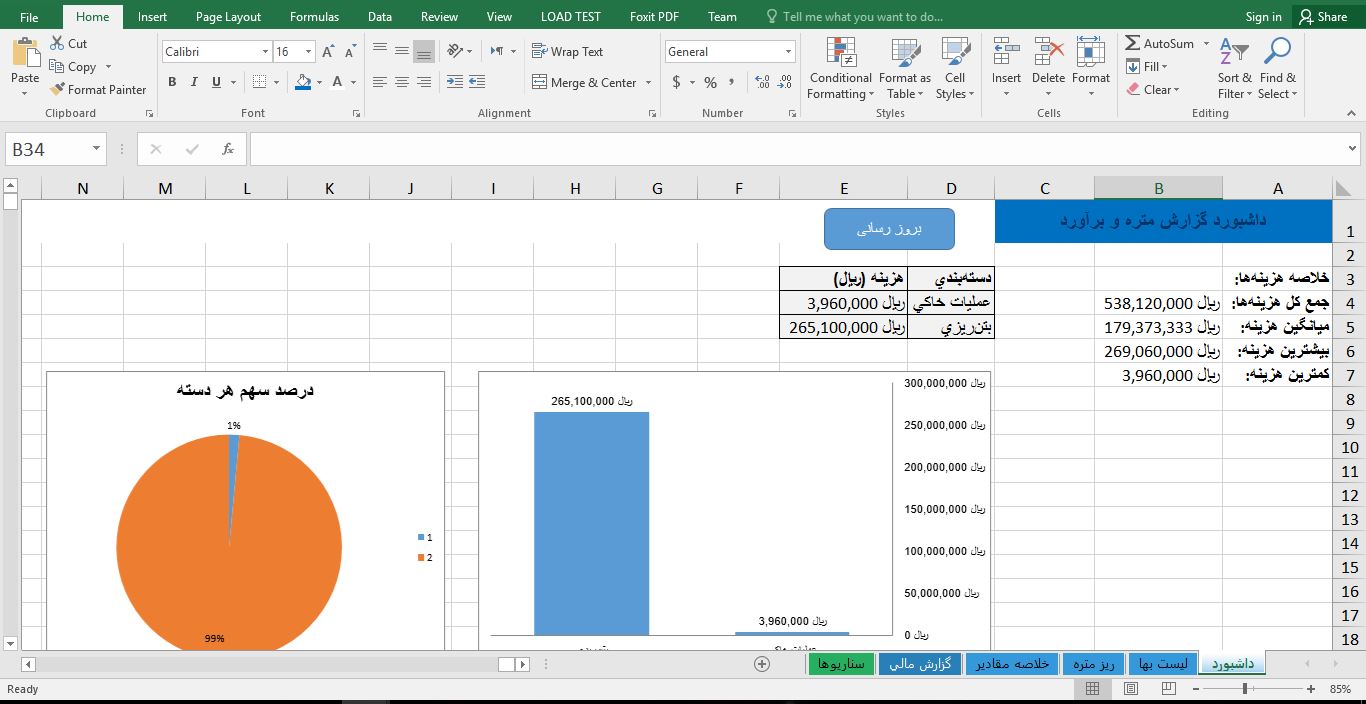Apply the Fill Color bucket

[303, 82]
